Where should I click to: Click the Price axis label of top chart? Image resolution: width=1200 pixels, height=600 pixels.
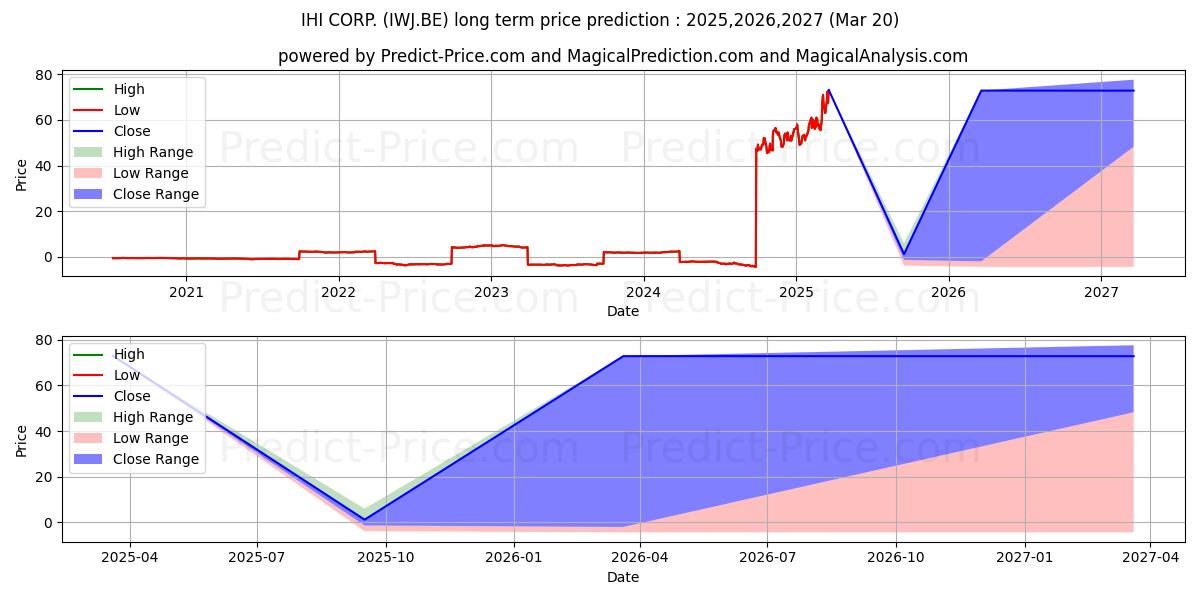point(22,174)
